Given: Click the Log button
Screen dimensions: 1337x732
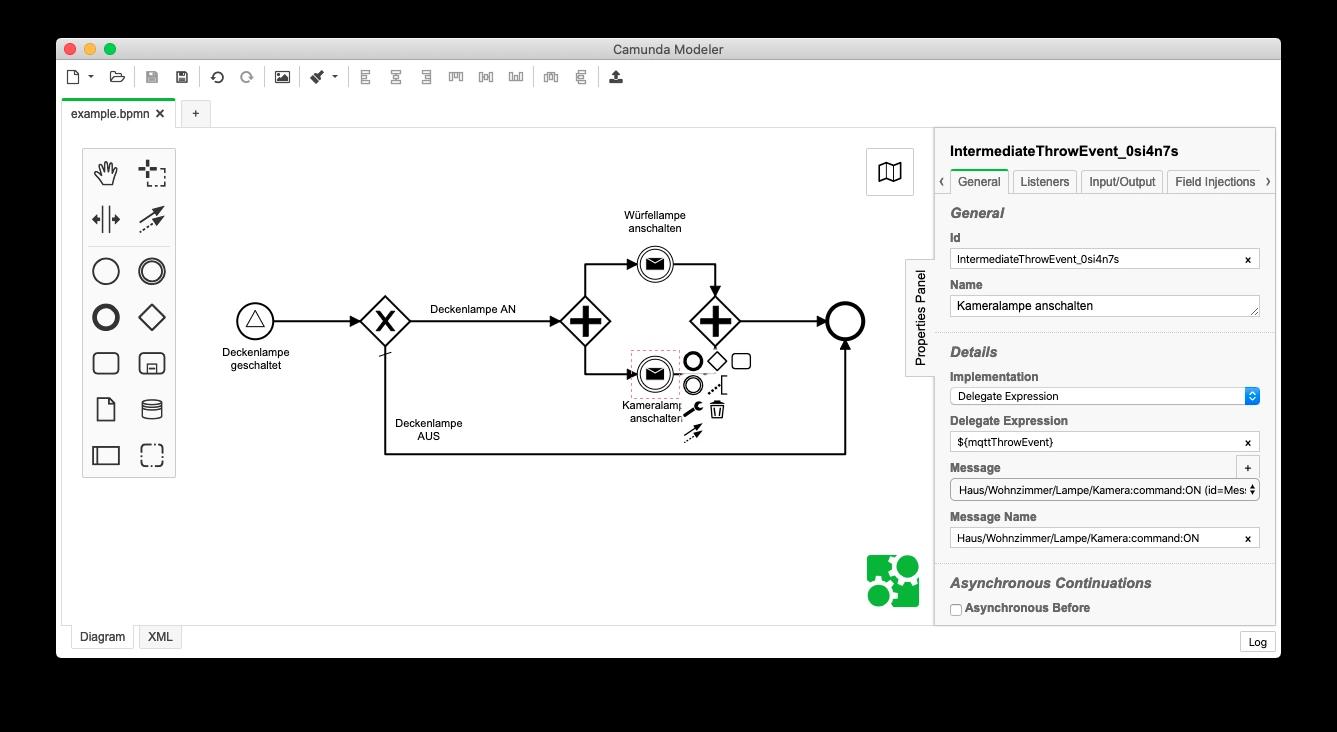Looking at the screenshot, I should pyautogui.click(x=1257, y=642).
